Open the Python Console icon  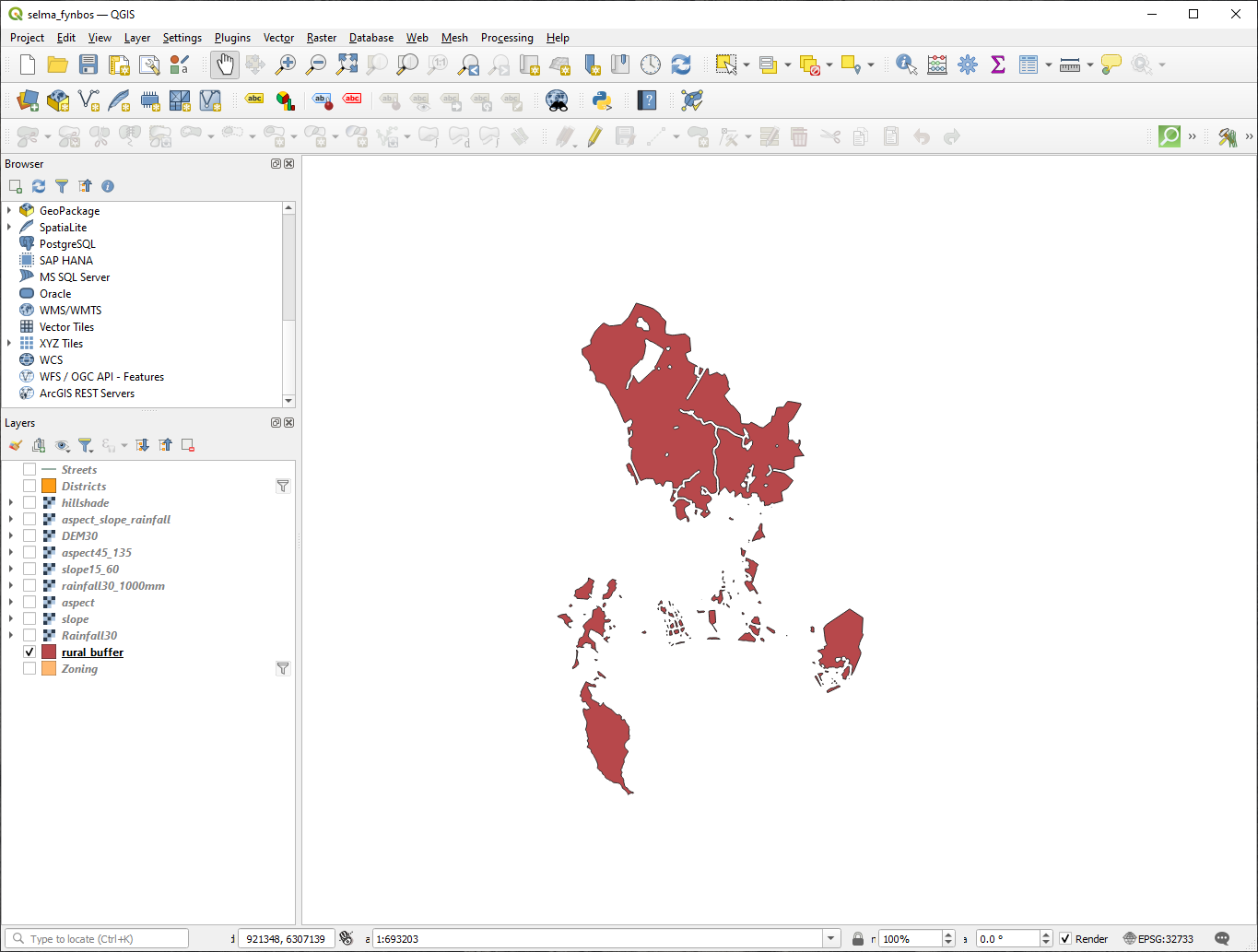[x=602, y=100]
